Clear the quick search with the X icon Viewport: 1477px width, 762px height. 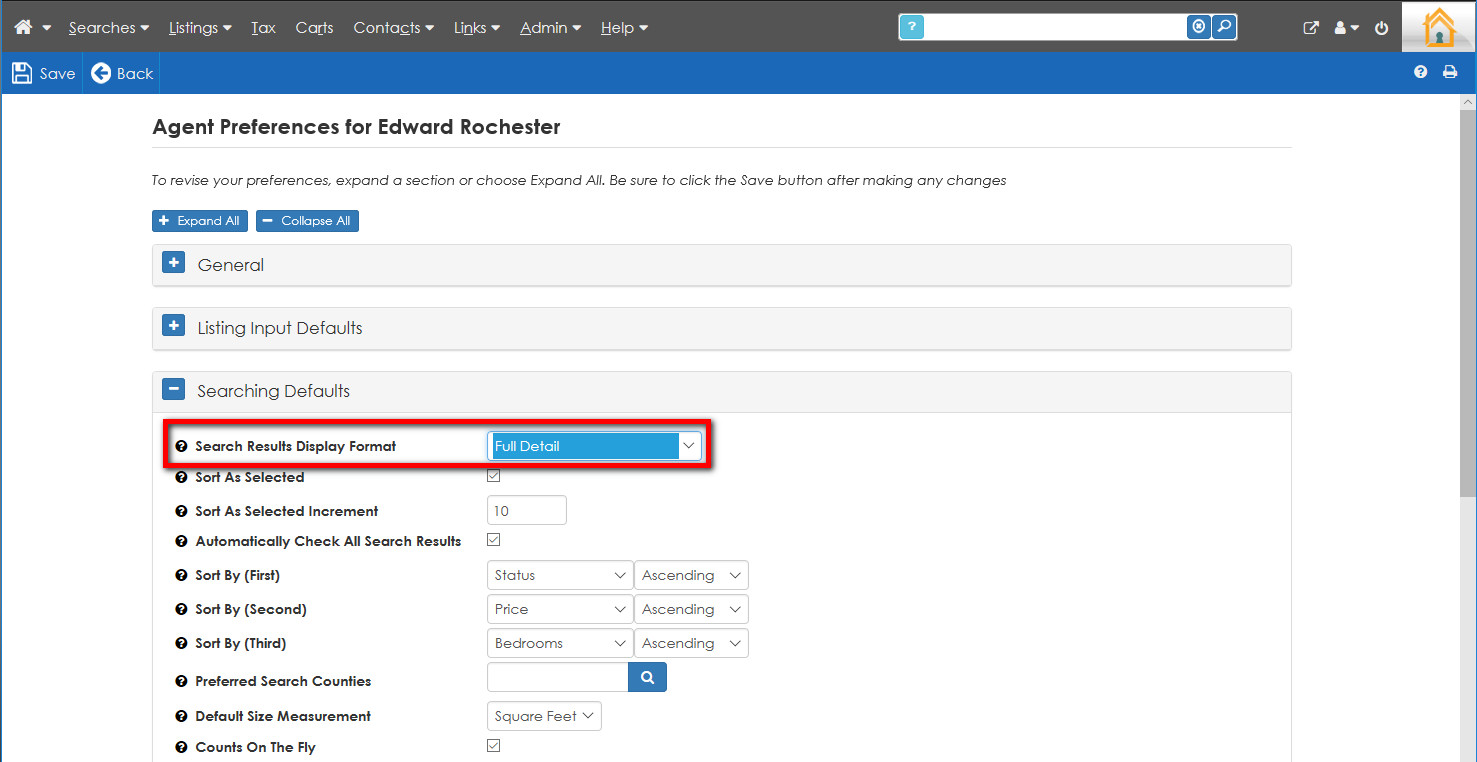1198,27
